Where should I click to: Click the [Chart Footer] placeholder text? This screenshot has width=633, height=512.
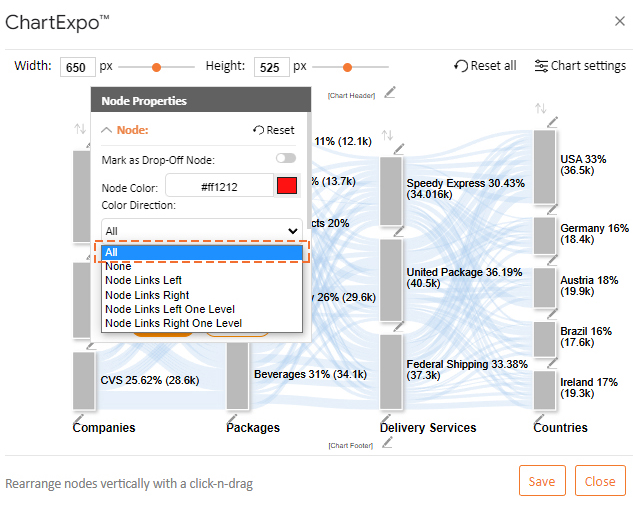click(x=350, y=446)
